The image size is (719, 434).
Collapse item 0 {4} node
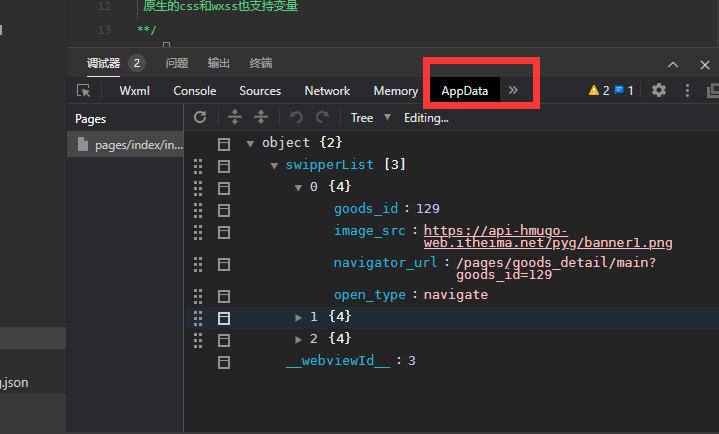click(298, 188)
